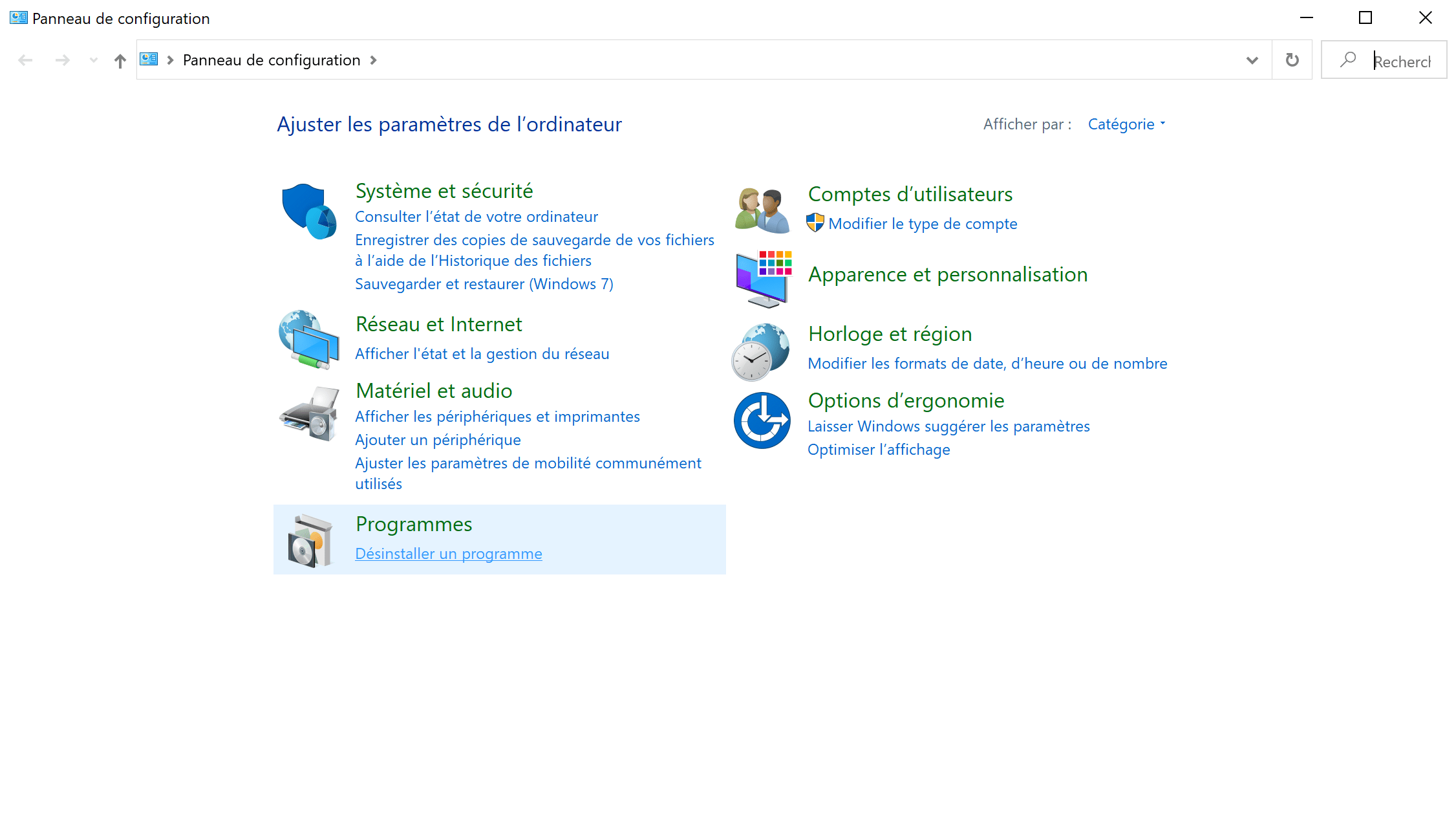
Task: Close the Panneau de configuration window
Action: pyautogui.click(x=1425, y=18)
